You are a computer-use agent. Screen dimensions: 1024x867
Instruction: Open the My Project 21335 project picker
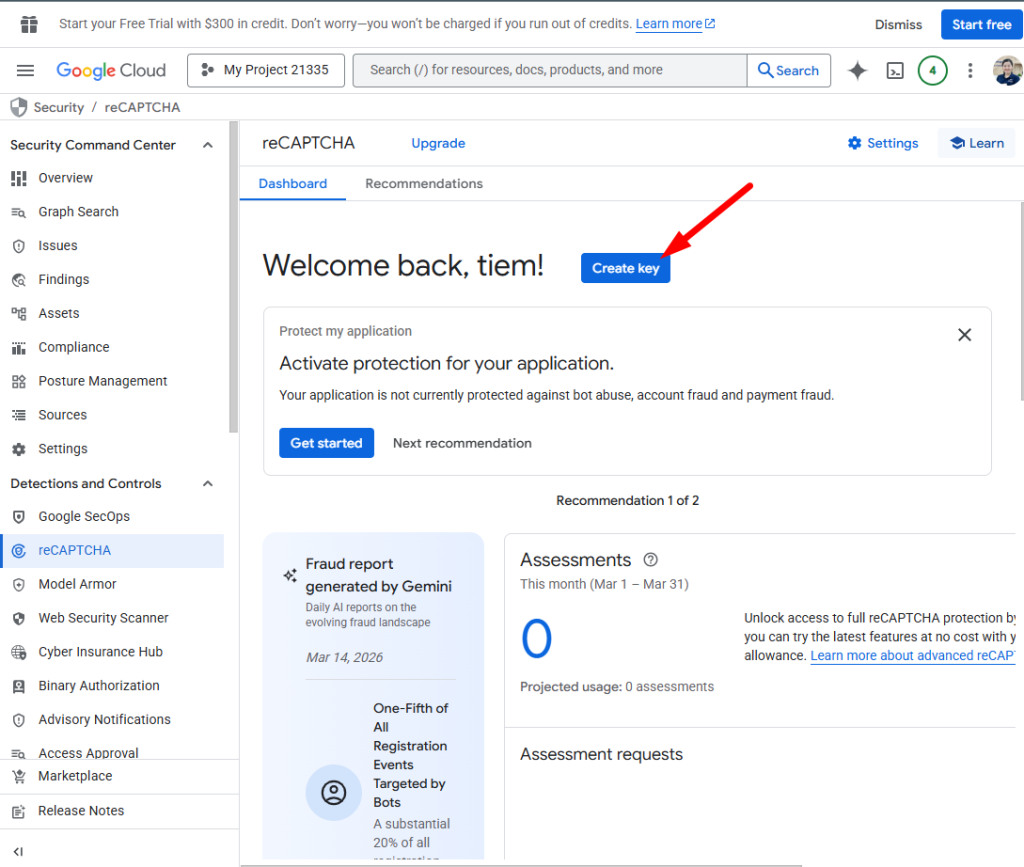[x=266, y=70]
